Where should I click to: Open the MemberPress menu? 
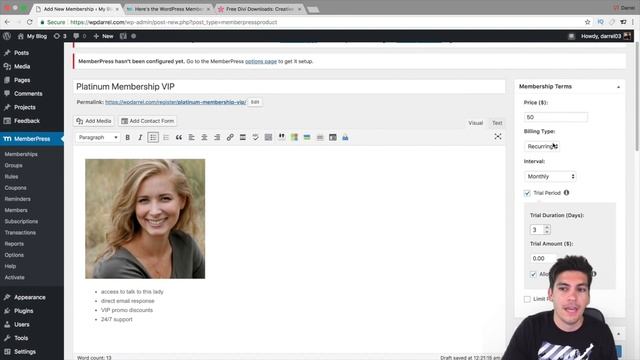pyautogui.click(x=32, y=139)
